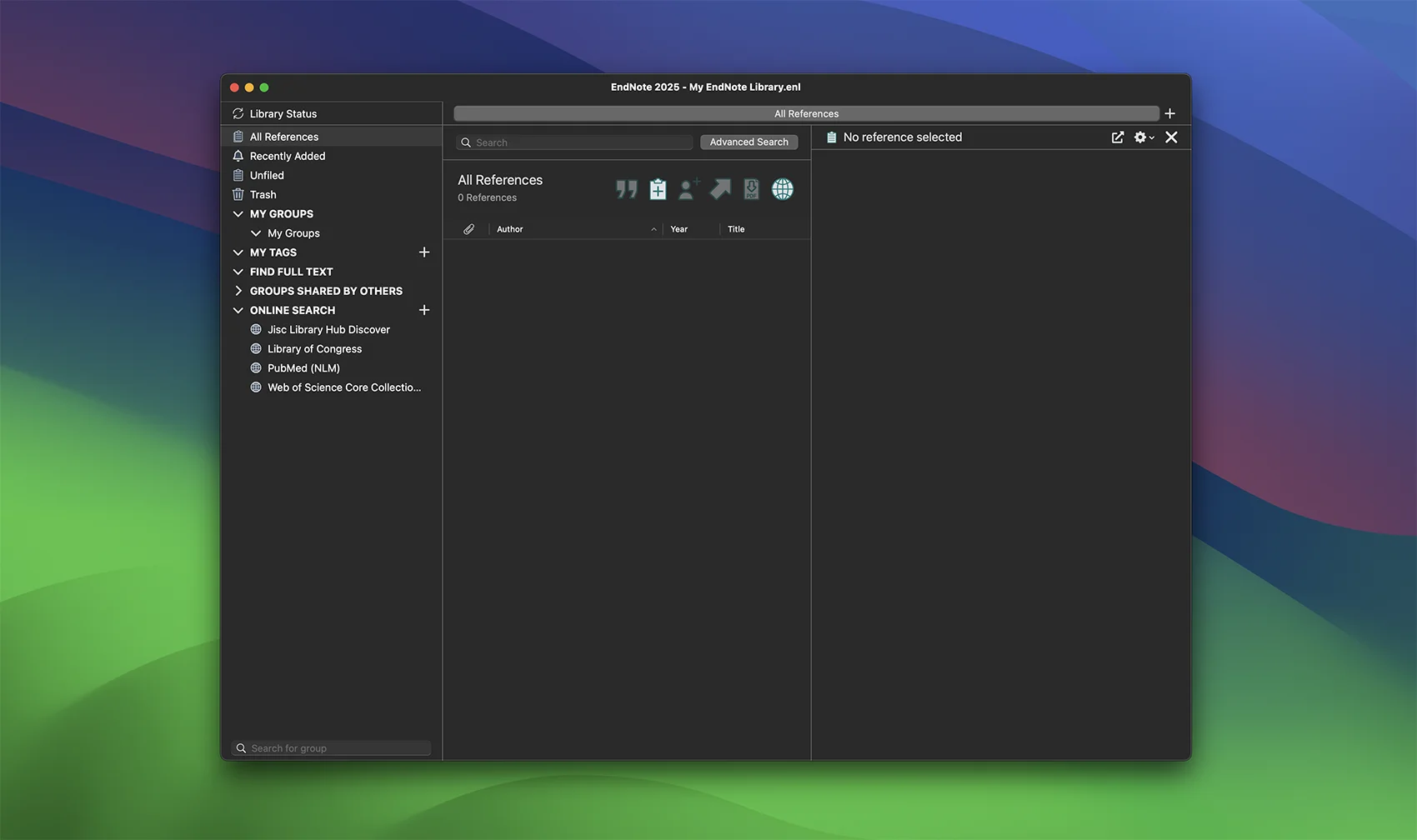This screenshot has height=840, width=1417.
Task: Click the reference Search field
Action: tap(574, 142)
